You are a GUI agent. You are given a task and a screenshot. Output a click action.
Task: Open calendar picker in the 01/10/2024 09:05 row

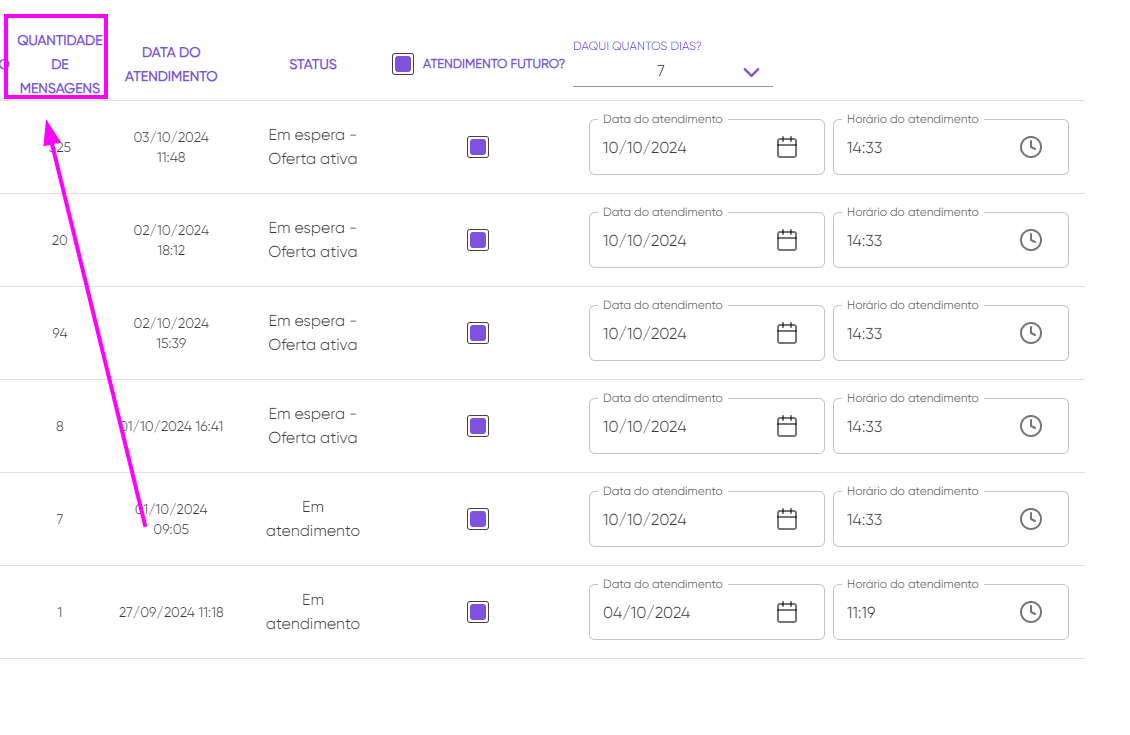[786, 519]
